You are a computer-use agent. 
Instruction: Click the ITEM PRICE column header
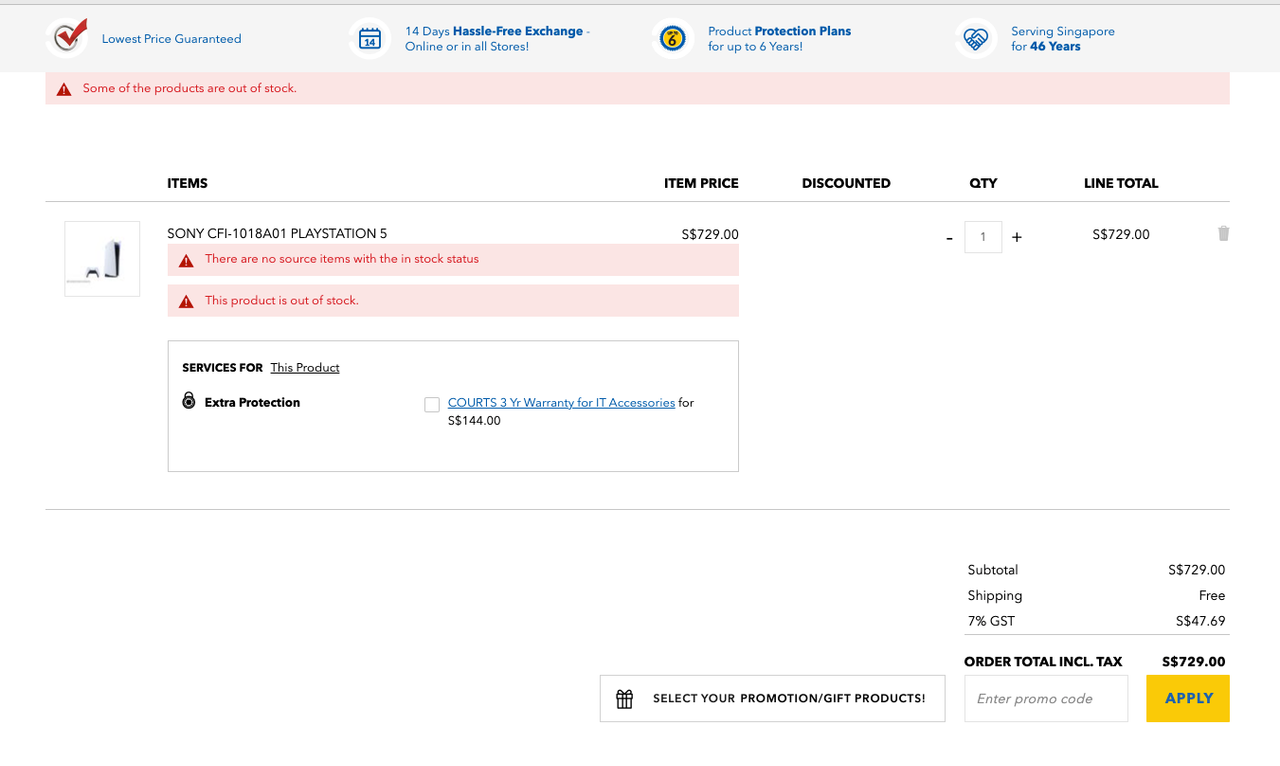[701, 184]
